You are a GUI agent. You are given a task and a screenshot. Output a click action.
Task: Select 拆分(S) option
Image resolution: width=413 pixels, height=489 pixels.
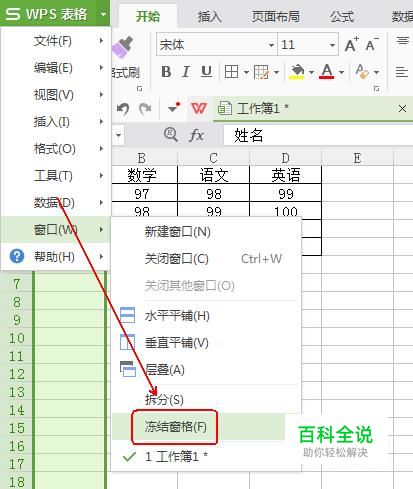tap(207, 399)
